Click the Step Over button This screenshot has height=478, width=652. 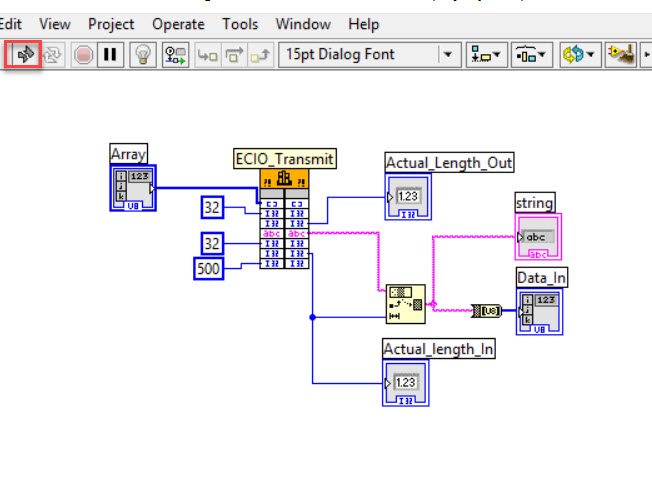click(x=234, y=54)
